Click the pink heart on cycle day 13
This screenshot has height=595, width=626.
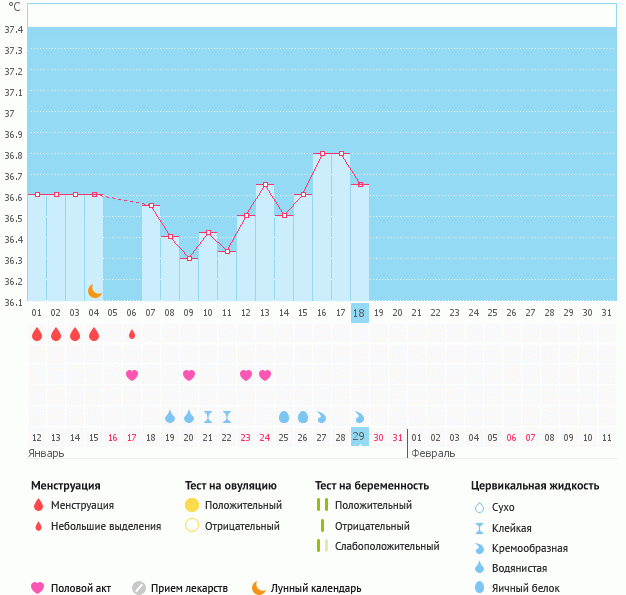(x=265, y=375)
